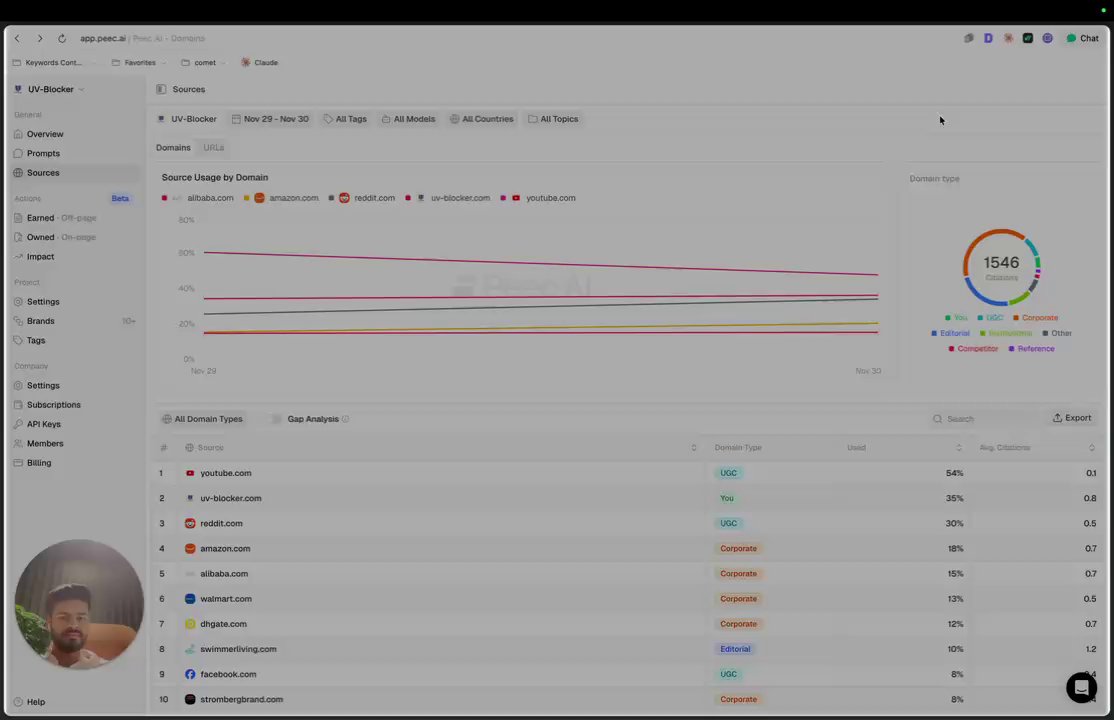This screenshot has width=1114, height=720.
Task: Click the You tag on uv-blocker.com row
Action: click(726, 498)
